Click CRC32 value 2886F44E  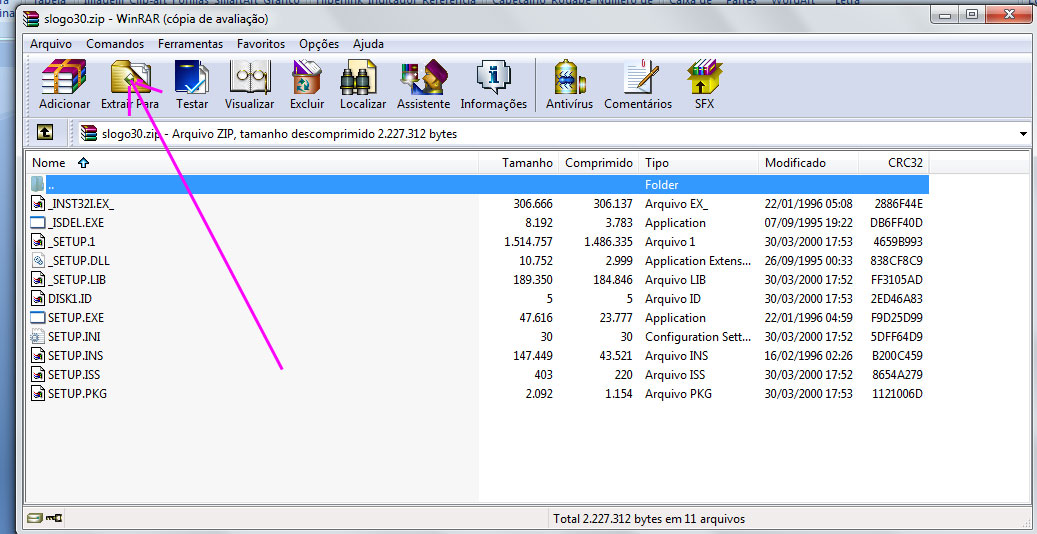[897, 204]
